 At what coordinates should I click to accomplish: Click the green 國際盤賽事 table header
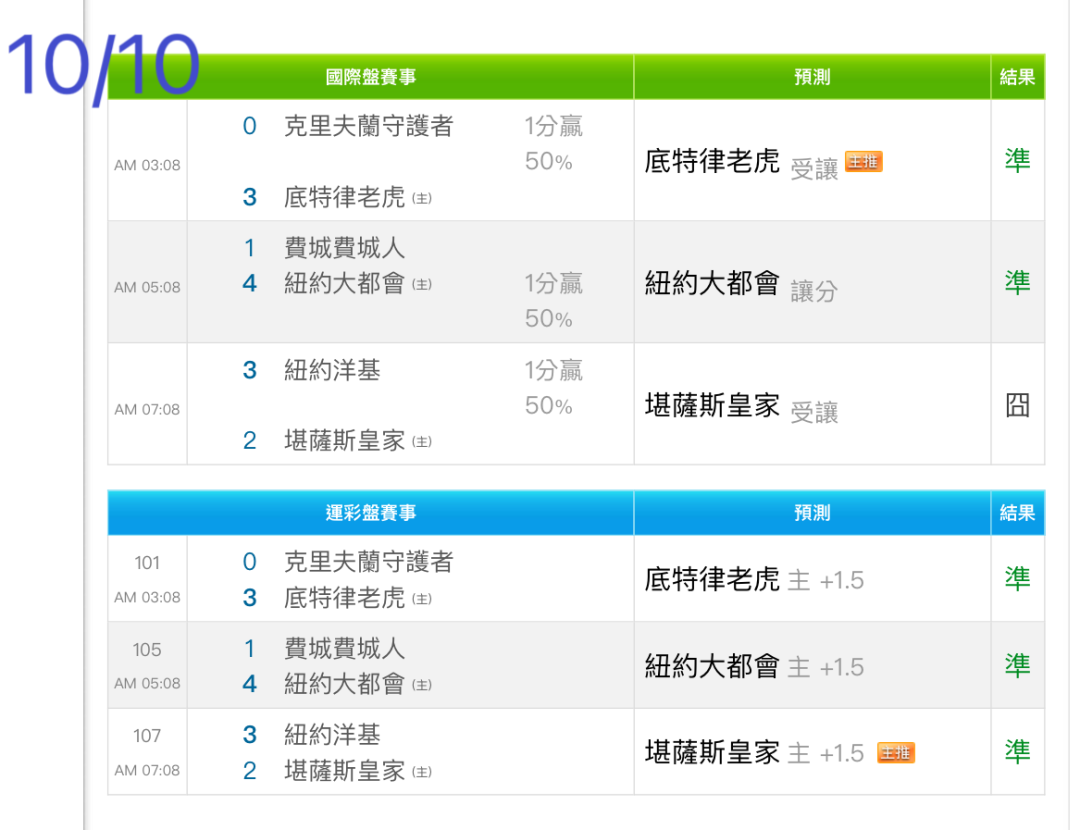371,76
